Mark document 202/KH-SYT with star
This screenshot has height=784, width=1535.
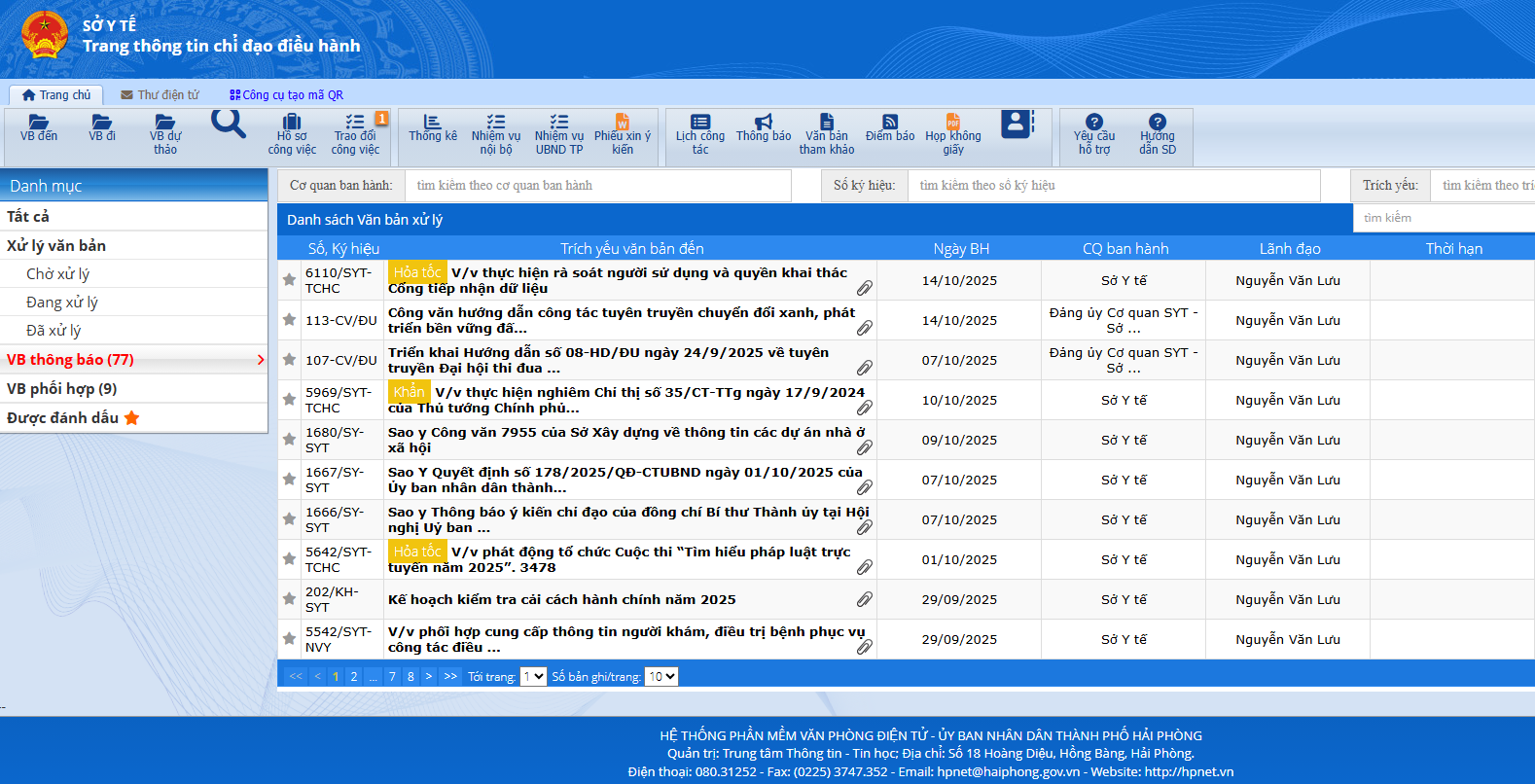pos(289,599)
